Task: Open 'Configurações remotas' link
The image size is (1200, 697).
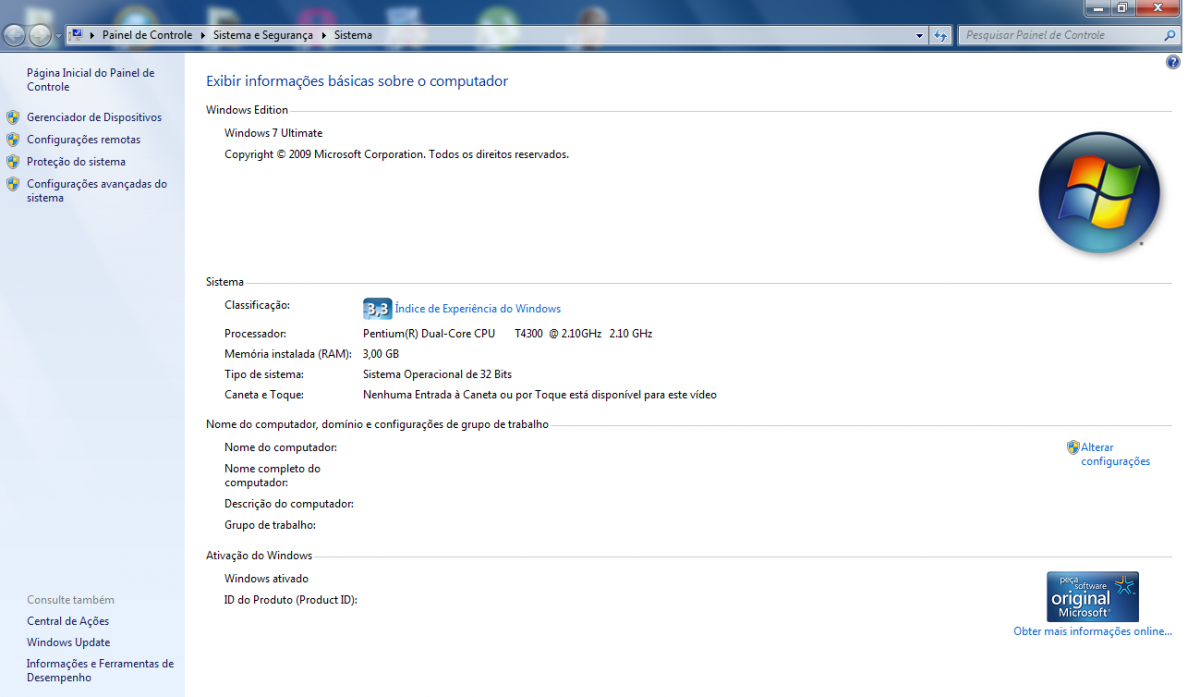Action: click(x=84, y=140)
